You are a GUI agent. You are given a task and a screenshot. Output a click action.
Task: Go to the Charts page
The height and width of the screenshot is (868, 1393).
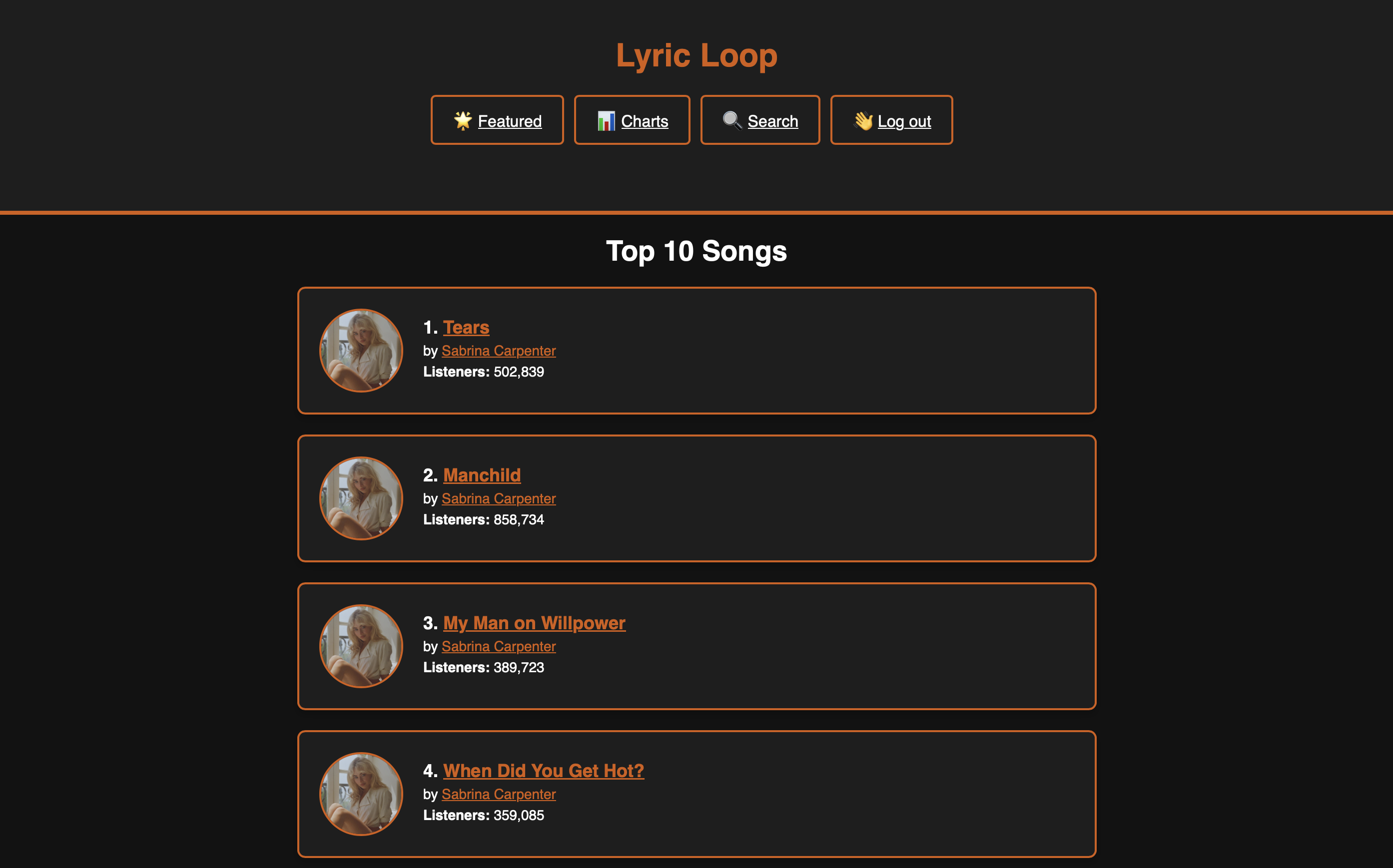pos(644,121)
